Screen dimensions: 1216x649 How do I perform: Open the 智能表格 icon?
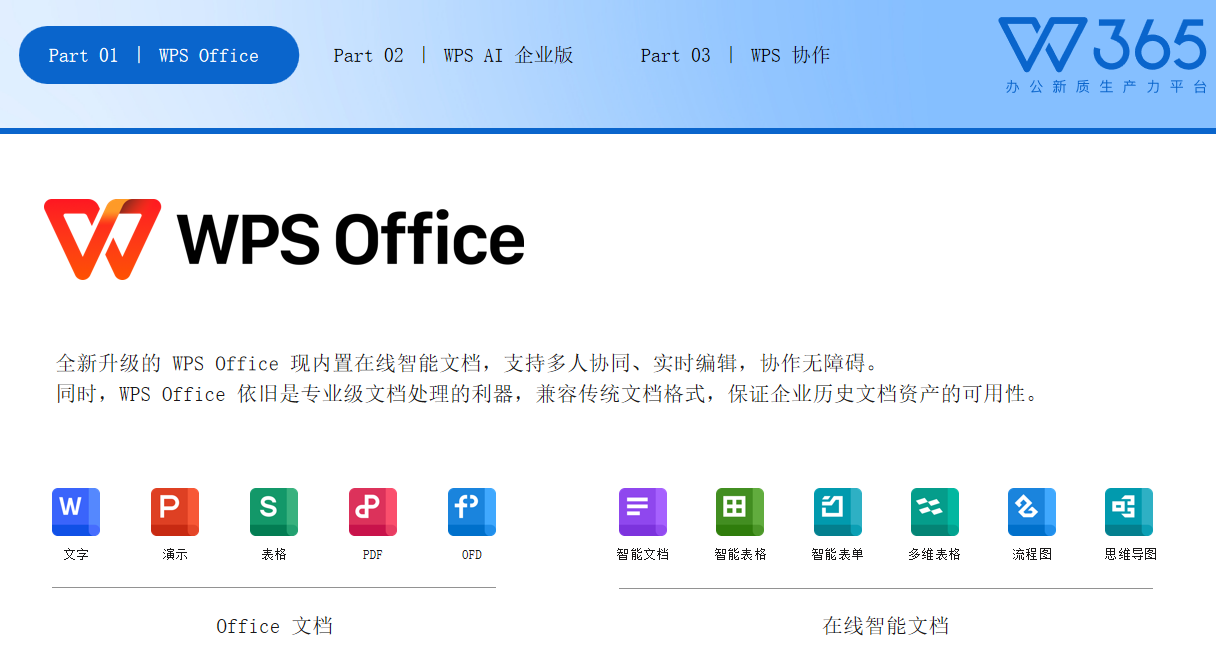pos(740,512)
